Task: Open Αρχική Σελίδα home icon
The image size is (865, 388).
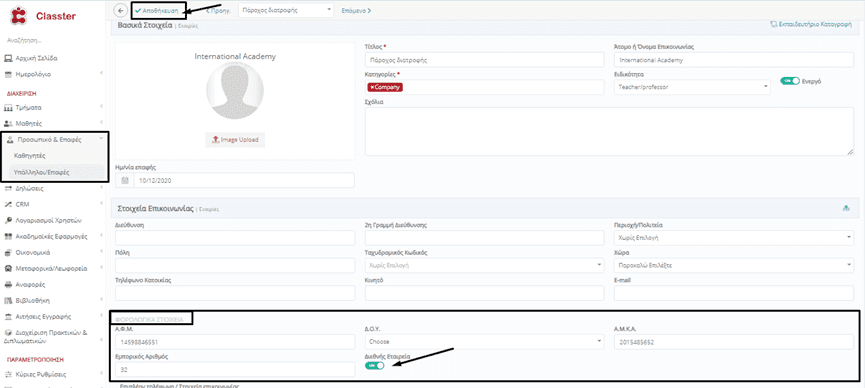Action: pyautogui.click(x=8, y=58)
